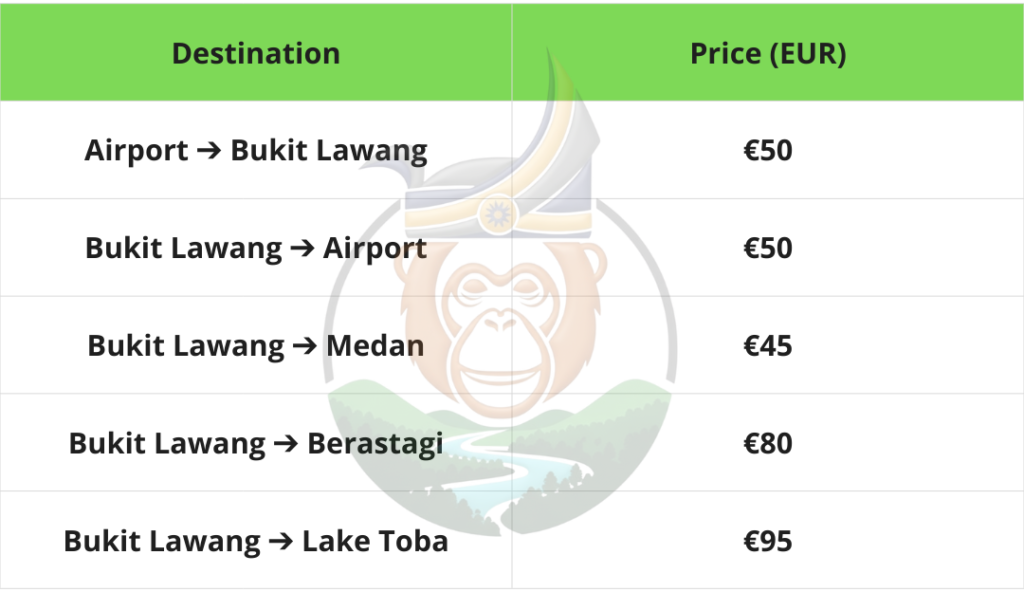Select the Bukit Lawang → Lake Toba route text

(256, 541)
